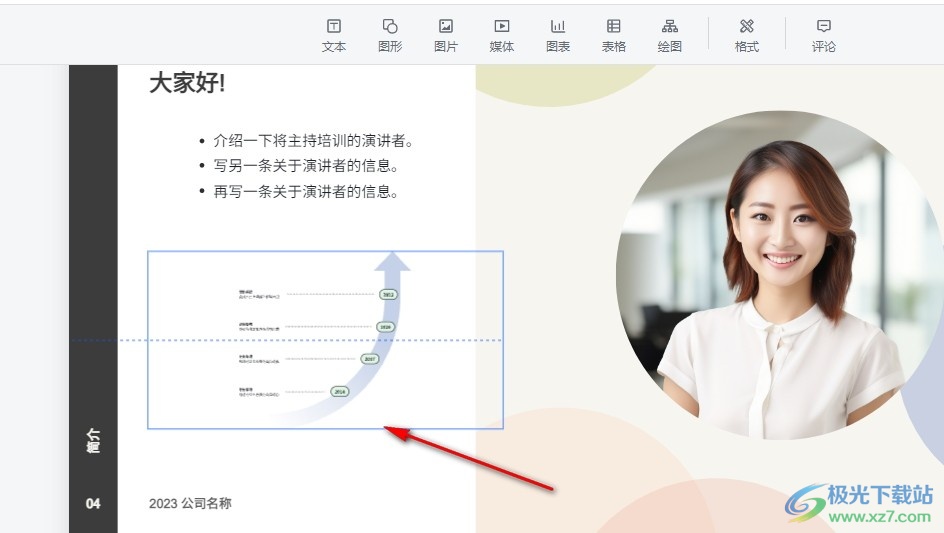
Task: Select the inserted timeline arrow chart image
Action: click(x=325, y=340)
